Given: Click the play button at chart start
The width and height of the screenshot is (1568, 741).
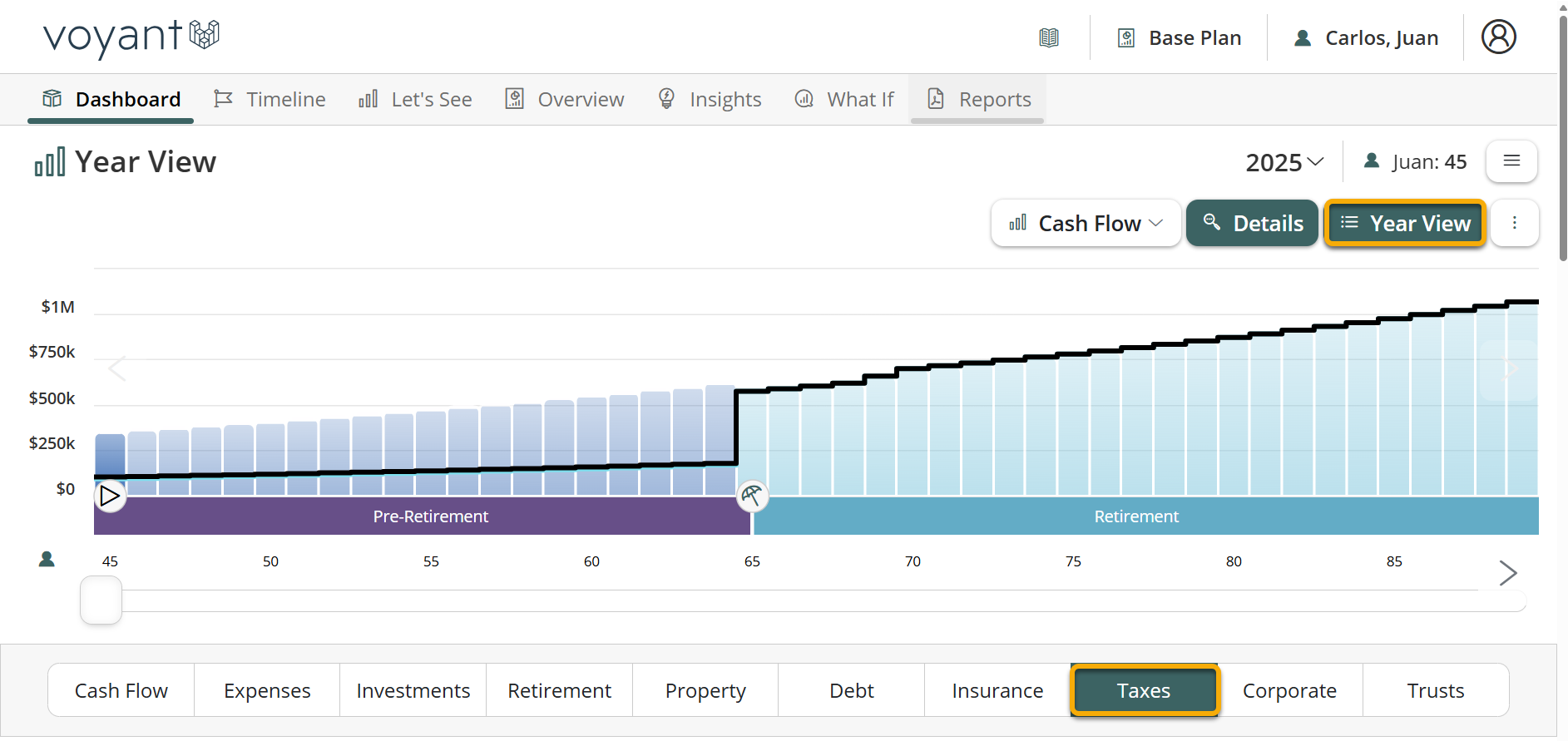Looking at the screenshot, I should [x=110, y=496].
